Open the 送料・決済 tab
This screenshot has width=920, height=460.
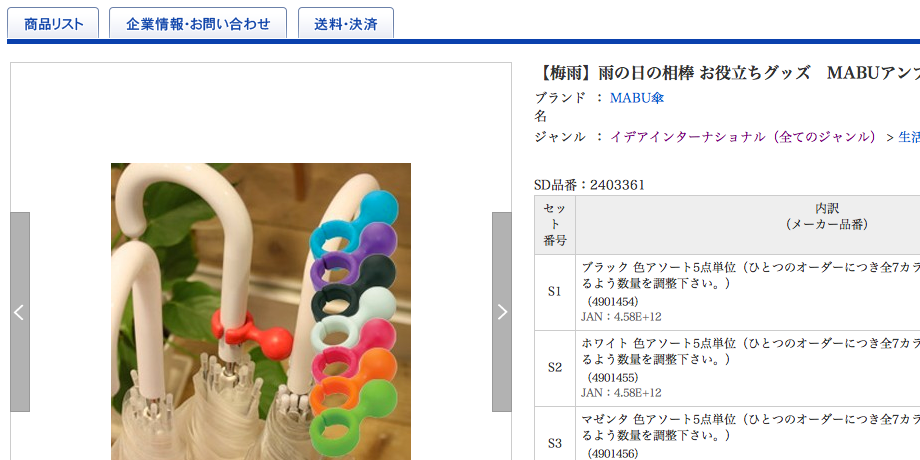(x=346, y=24)
